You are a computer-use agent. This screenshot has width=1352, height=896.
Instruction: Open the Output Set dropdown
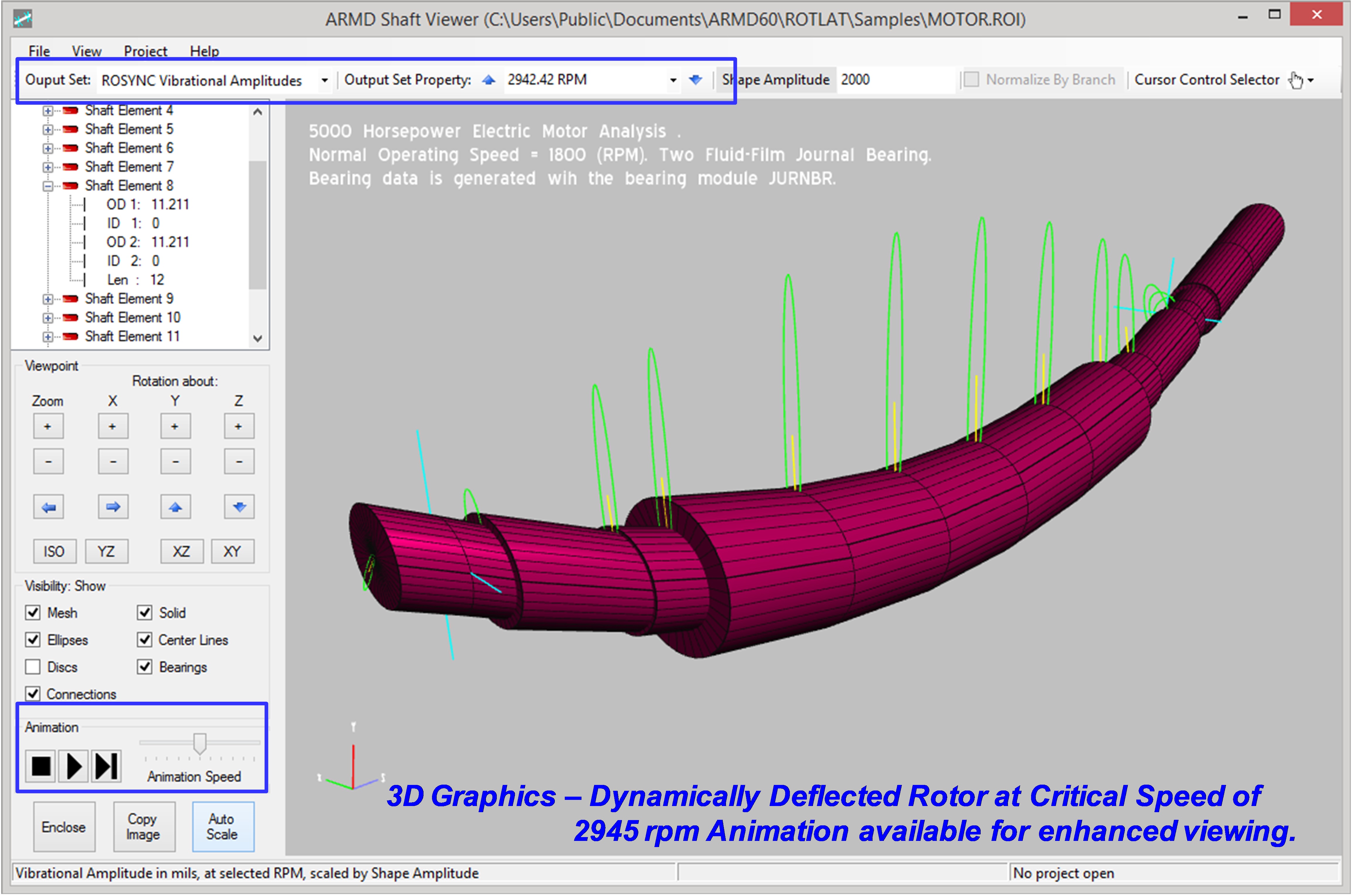tap(324, 80)
